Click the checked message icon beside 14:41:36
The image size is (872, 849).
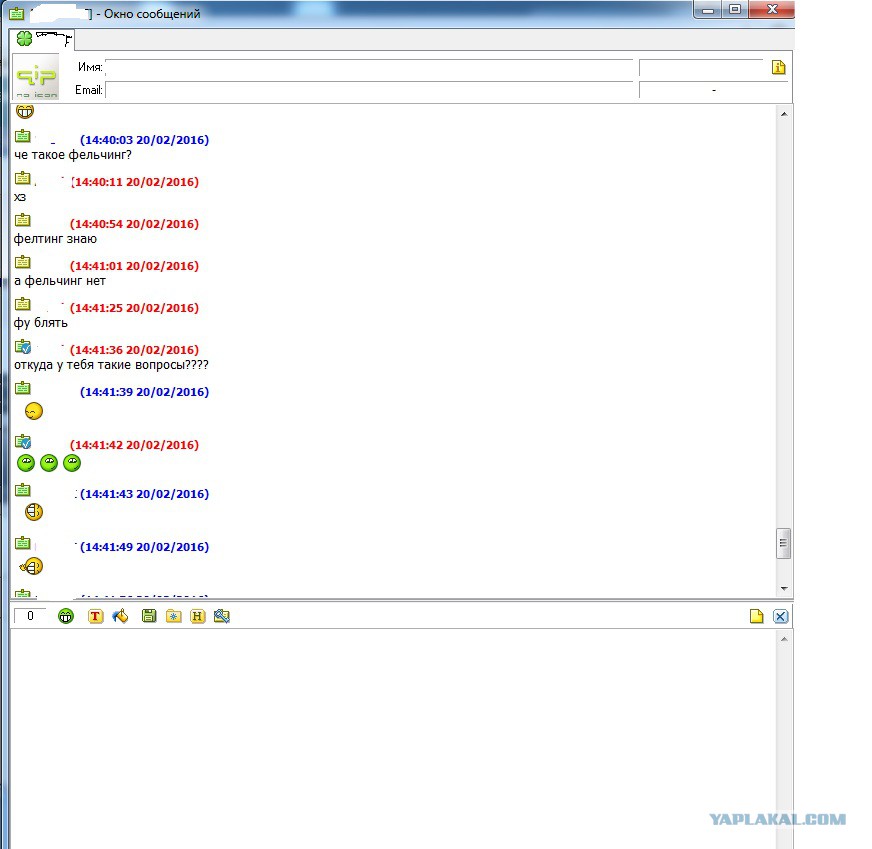(x=23, y=346)
